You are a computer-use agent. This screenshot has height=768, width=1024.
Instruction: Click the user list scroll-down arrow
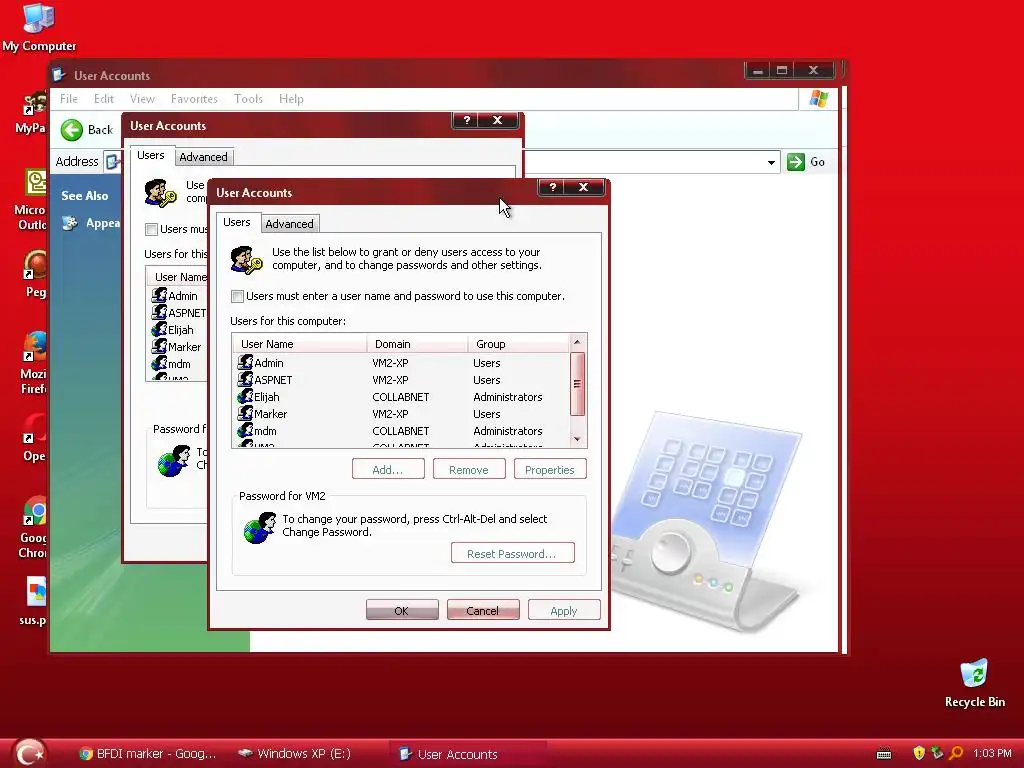pyautogui.click(x=577, y=440)
